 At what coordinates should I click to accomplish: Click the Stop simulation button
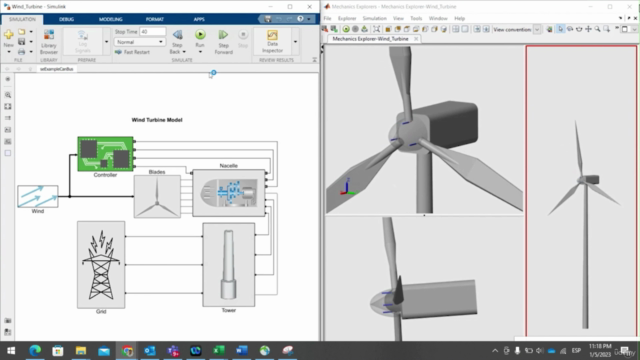click(x=243, y=38)
